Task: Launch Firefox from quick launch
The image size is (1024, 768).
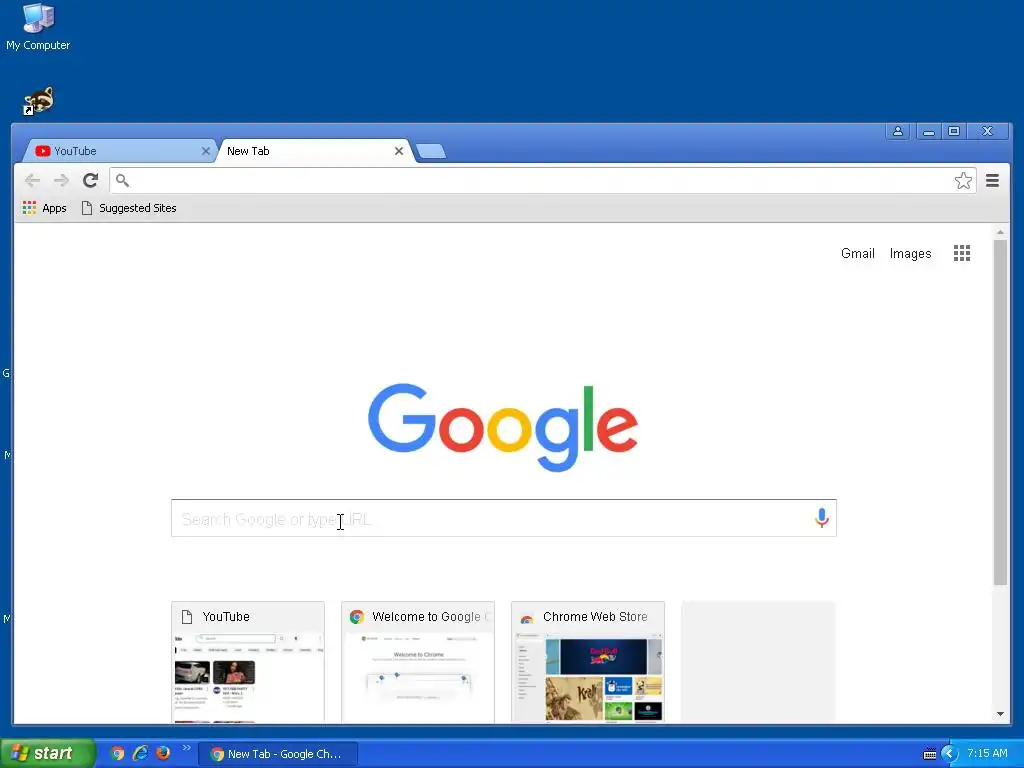Action: click(x=163, y=754)
